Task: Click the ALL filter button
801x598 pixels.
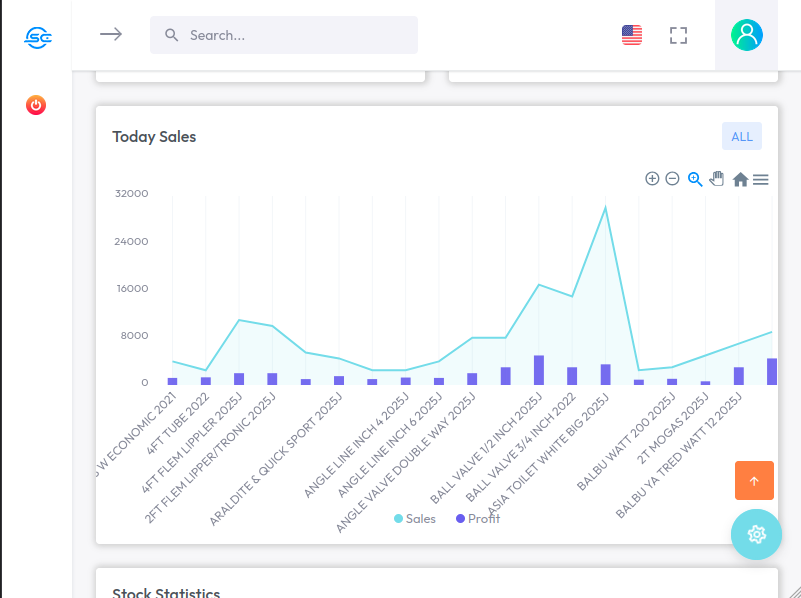Action: tap(741, 136)
